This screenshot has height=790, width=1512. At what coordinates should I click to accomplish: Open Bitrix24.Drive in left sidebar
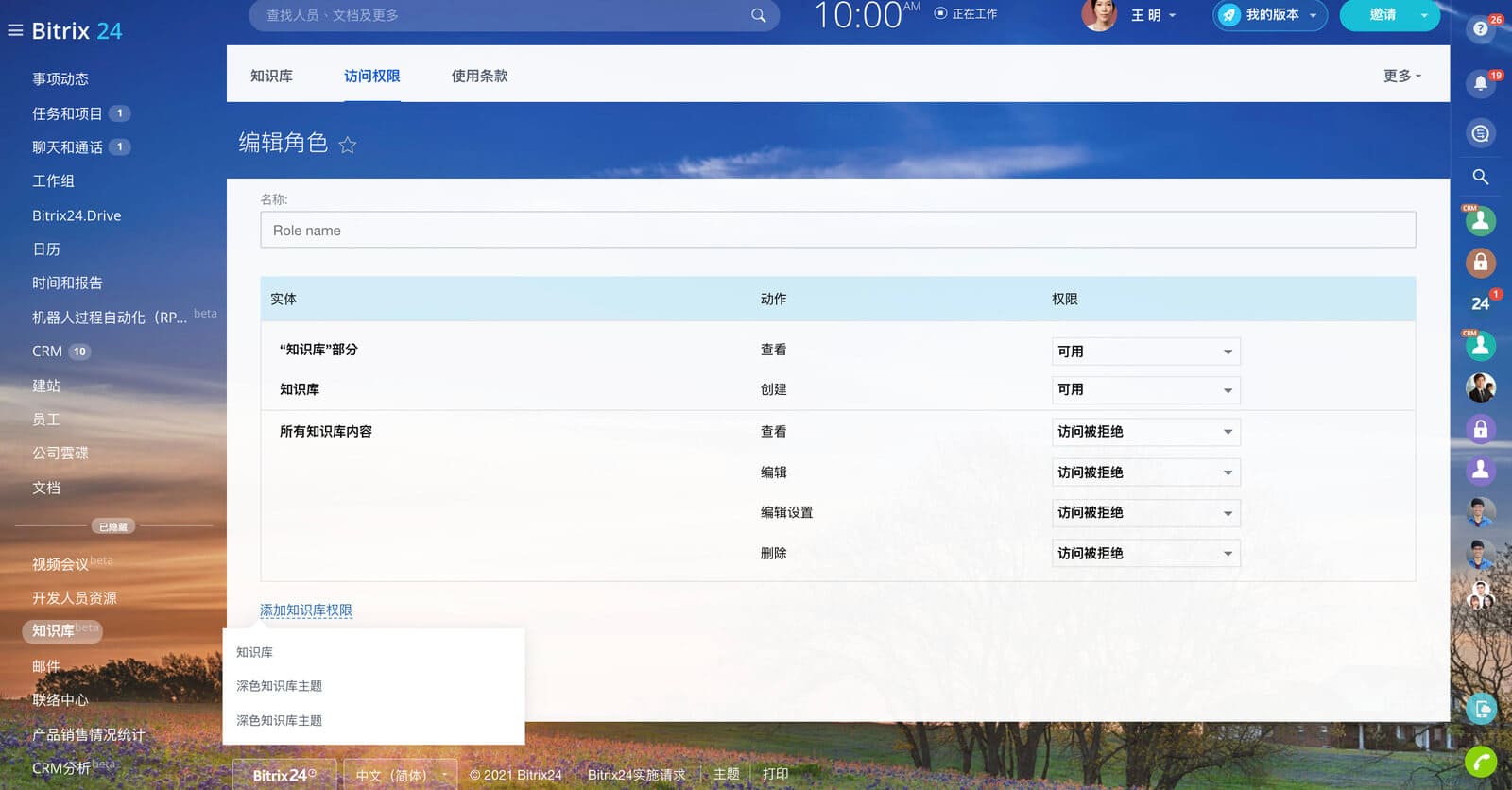[x=77, y=215]
